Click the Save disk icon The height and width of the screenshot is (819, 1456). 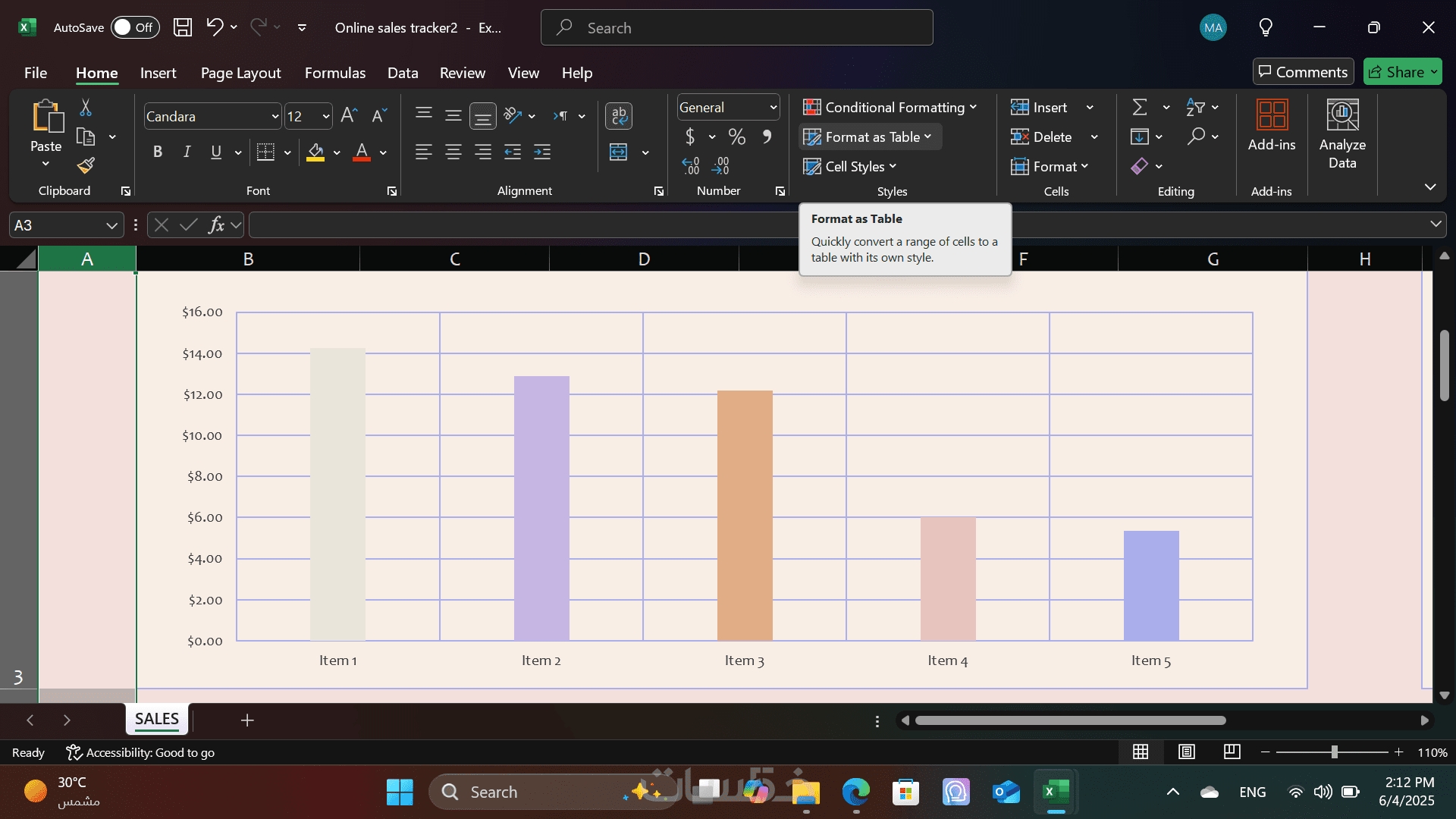183,28
